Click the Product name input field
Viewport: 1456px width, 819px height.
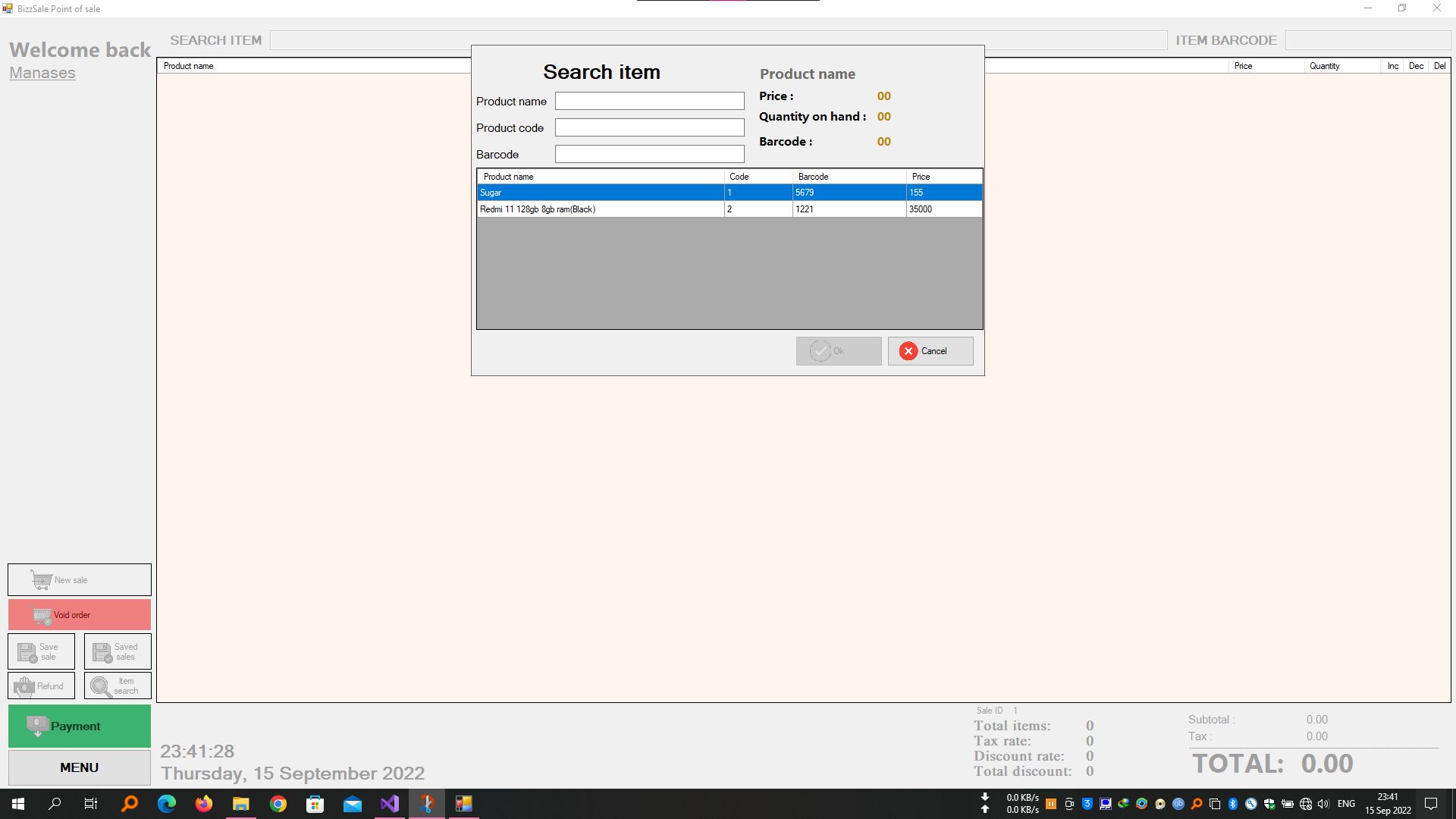click(649, 101)
